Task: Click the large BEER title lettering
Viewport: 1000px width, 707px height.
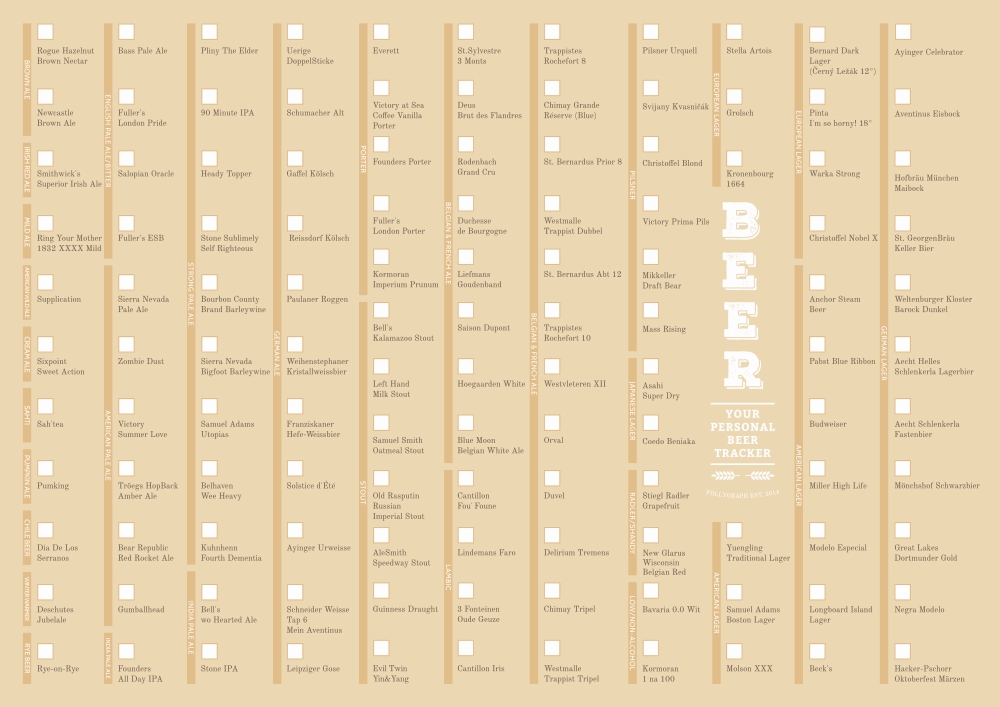Action: pos(742,296)
